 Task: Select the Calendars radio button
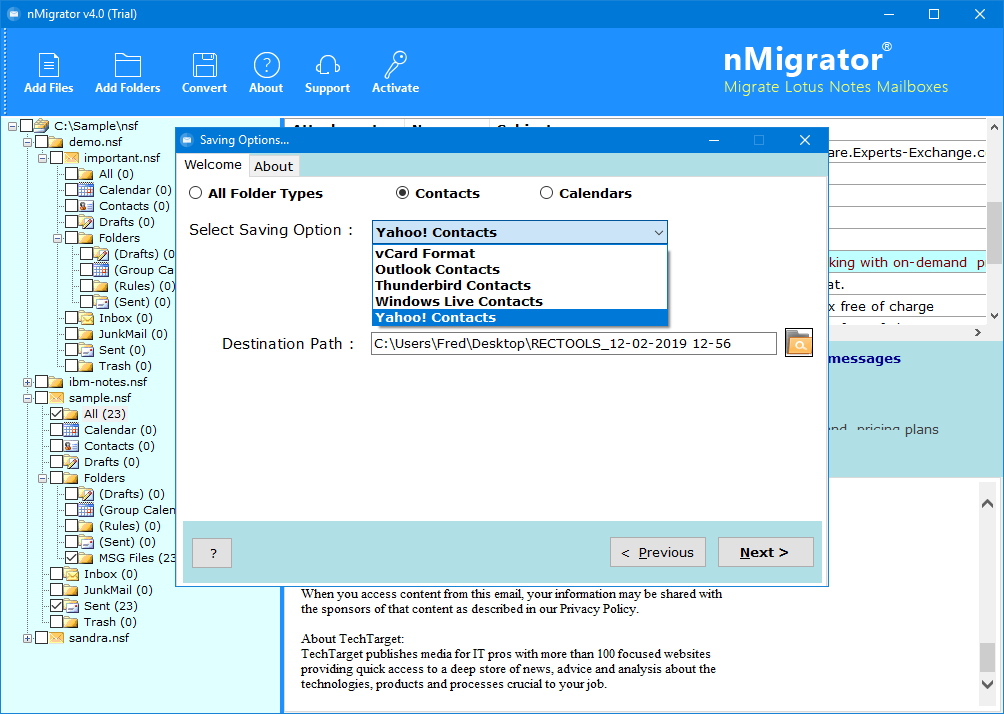click(546, 193)
